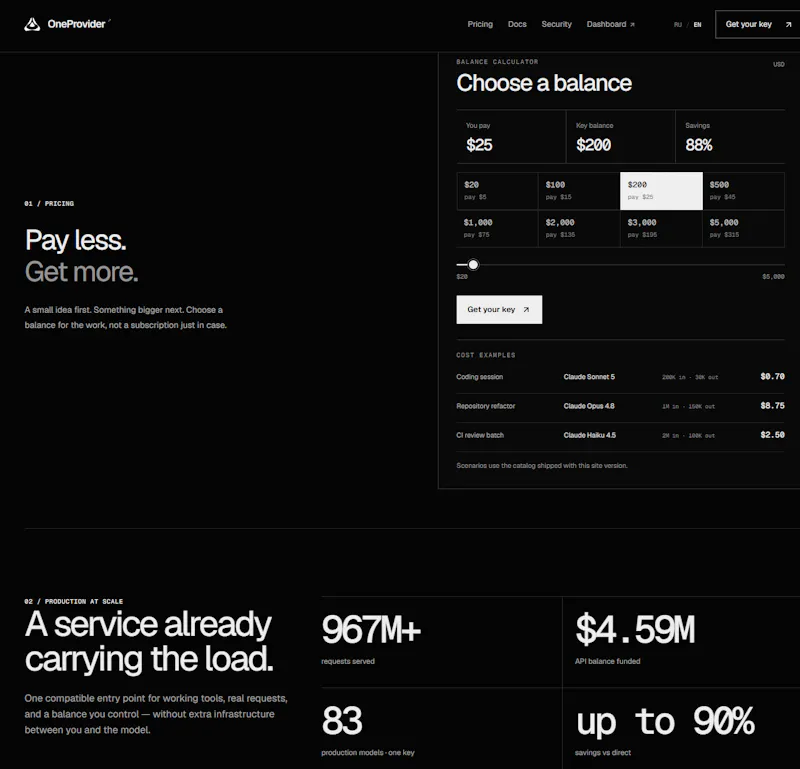
Task: Click the Savings 88% value
Action: [x=698, y=145]
